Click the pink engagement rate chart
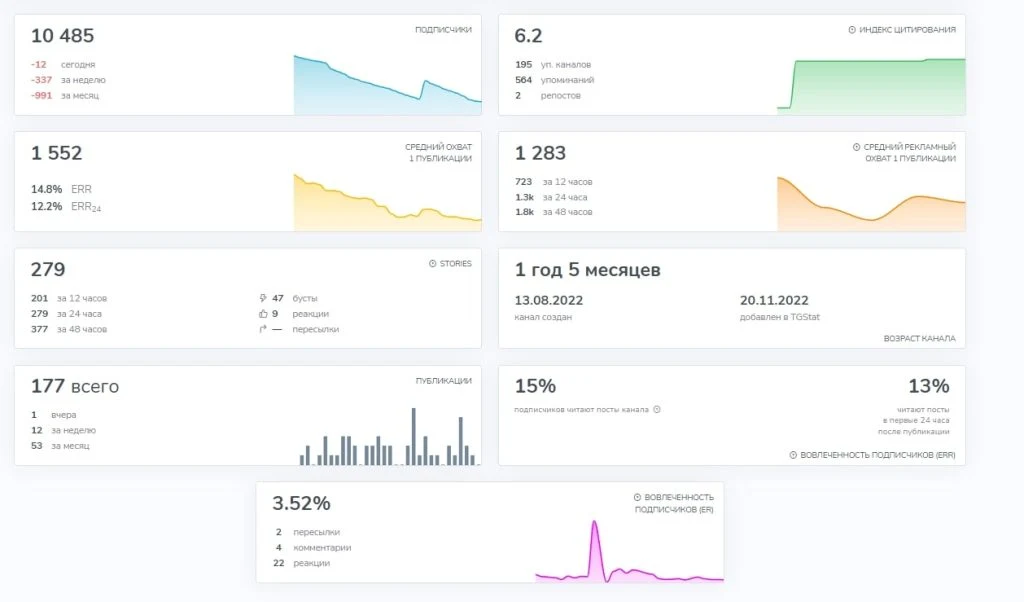 click(630, 551)
